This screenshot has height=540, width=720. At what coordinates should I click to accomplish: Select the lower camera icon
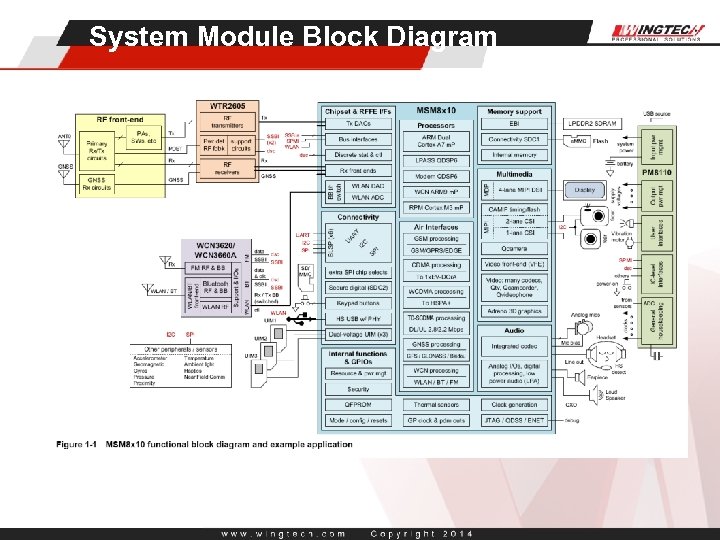click(x=589, y=239)
